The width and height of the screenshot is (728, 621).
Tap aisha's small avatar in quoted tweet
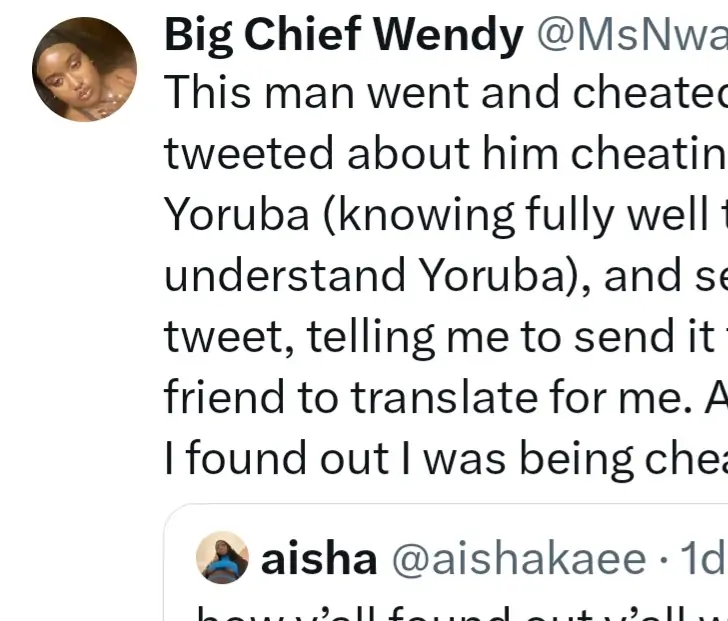coord(222,557)
